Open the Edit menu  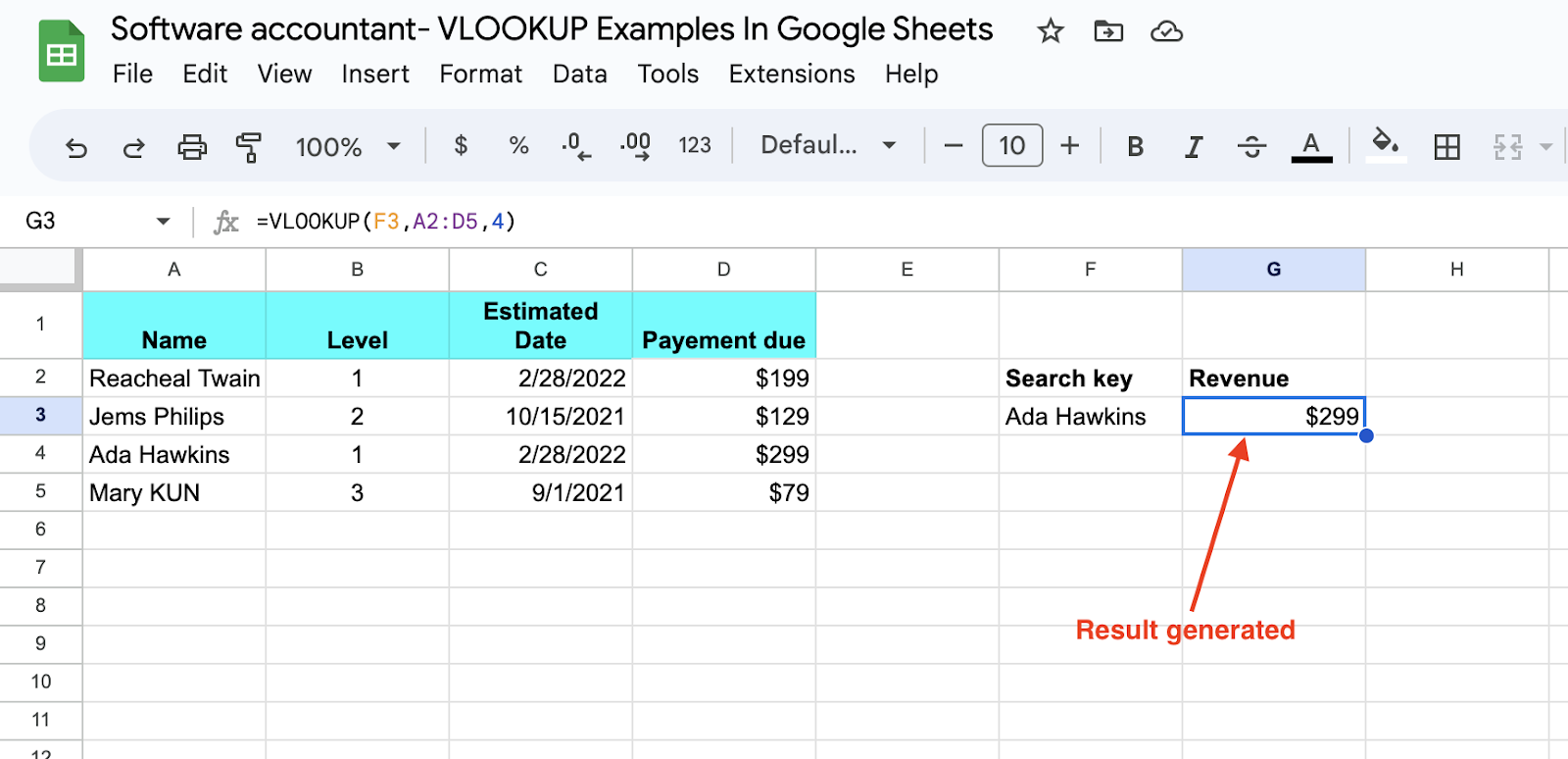coord(205,74)
